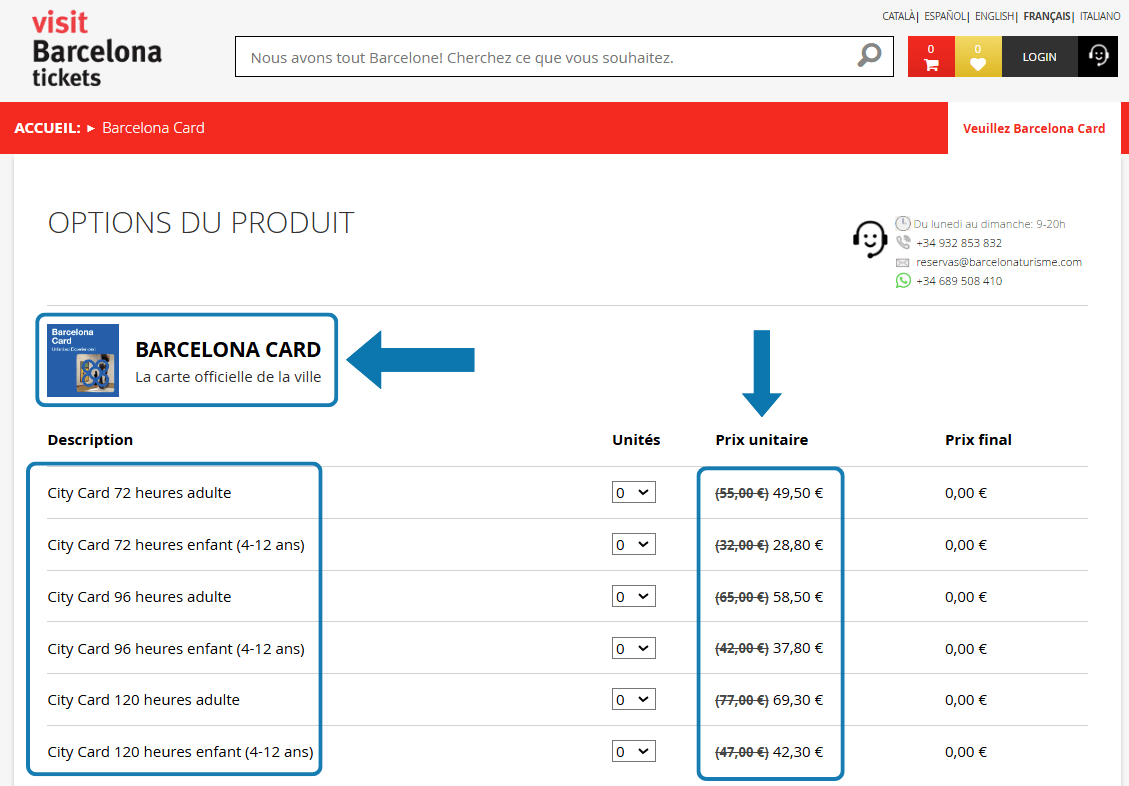Open the Unités dropdown for City Card 120 heures adulte
This screenshot has width=1129, height=786.
633,700
